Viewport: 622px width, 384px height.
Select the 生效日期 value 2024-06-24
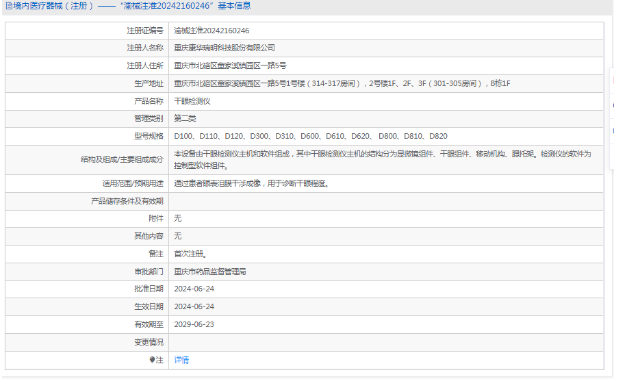tap(194, 307)
